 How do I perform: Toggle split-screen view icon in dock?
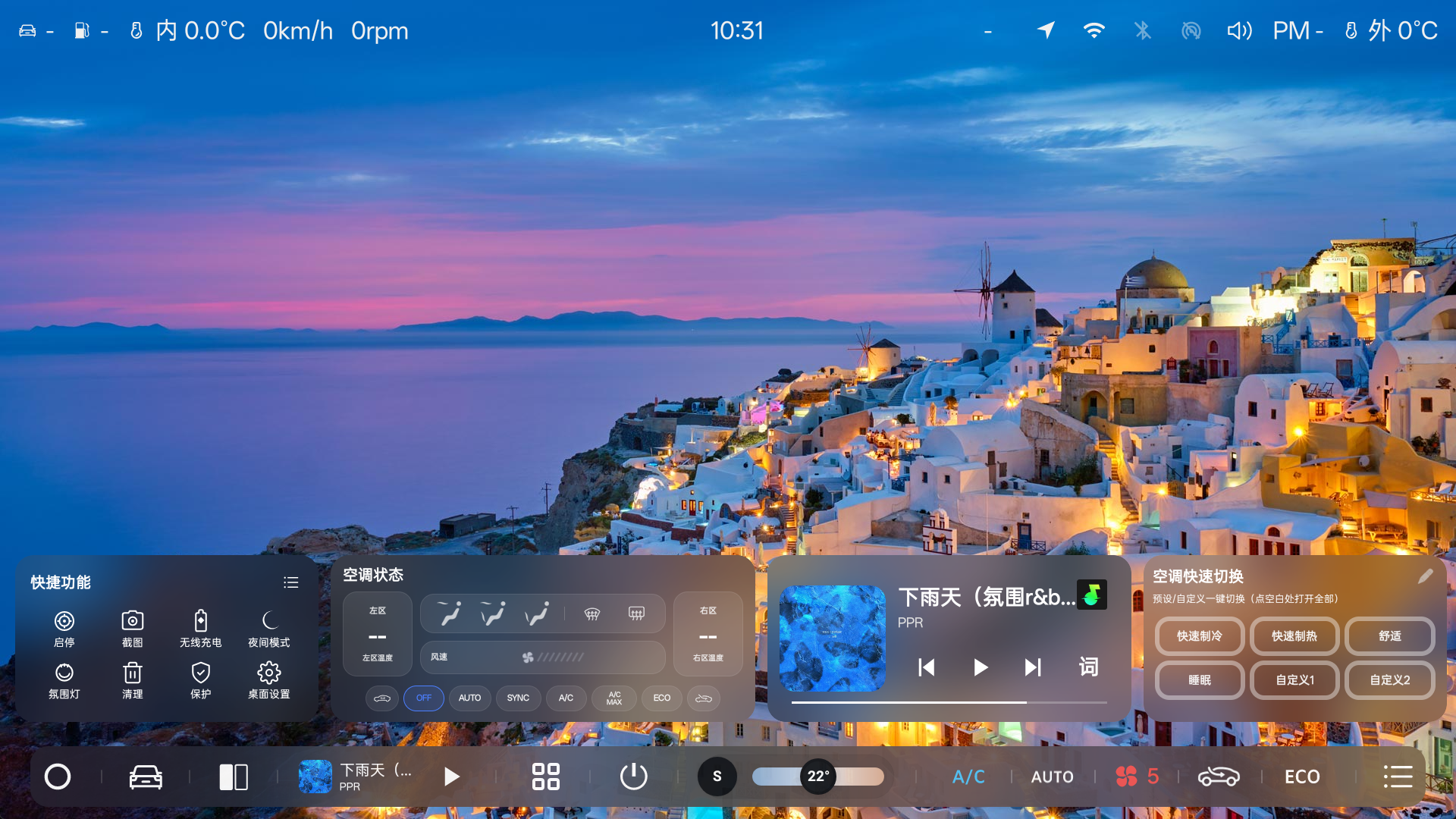tap(234, 777)
